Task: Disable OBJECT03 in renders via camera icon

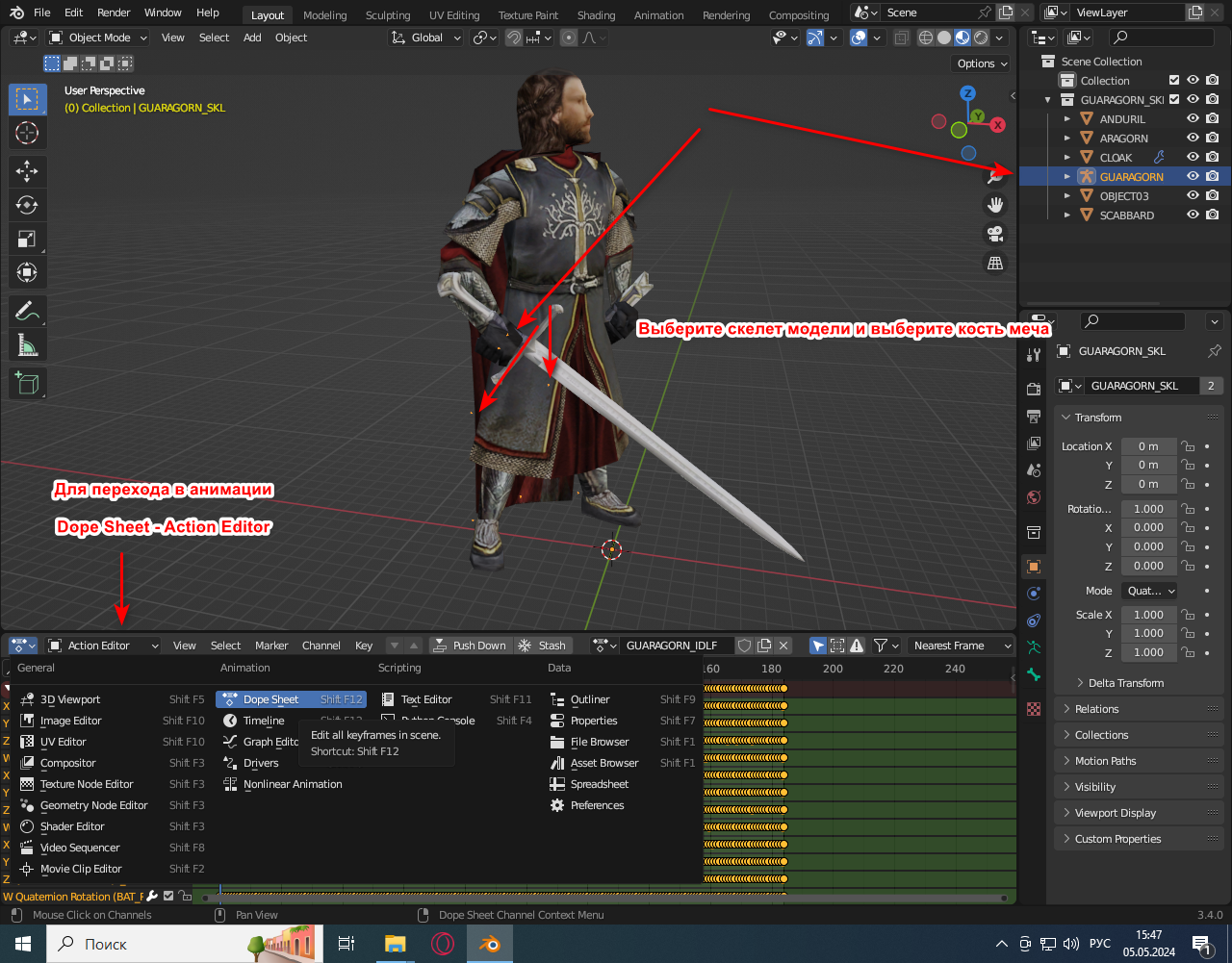Action: [x=1213, y=196]
